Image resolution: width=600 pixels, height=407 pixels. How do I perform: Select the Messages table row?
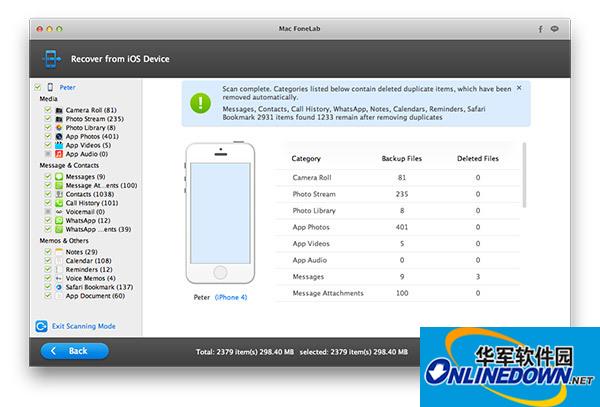[398, 277]
